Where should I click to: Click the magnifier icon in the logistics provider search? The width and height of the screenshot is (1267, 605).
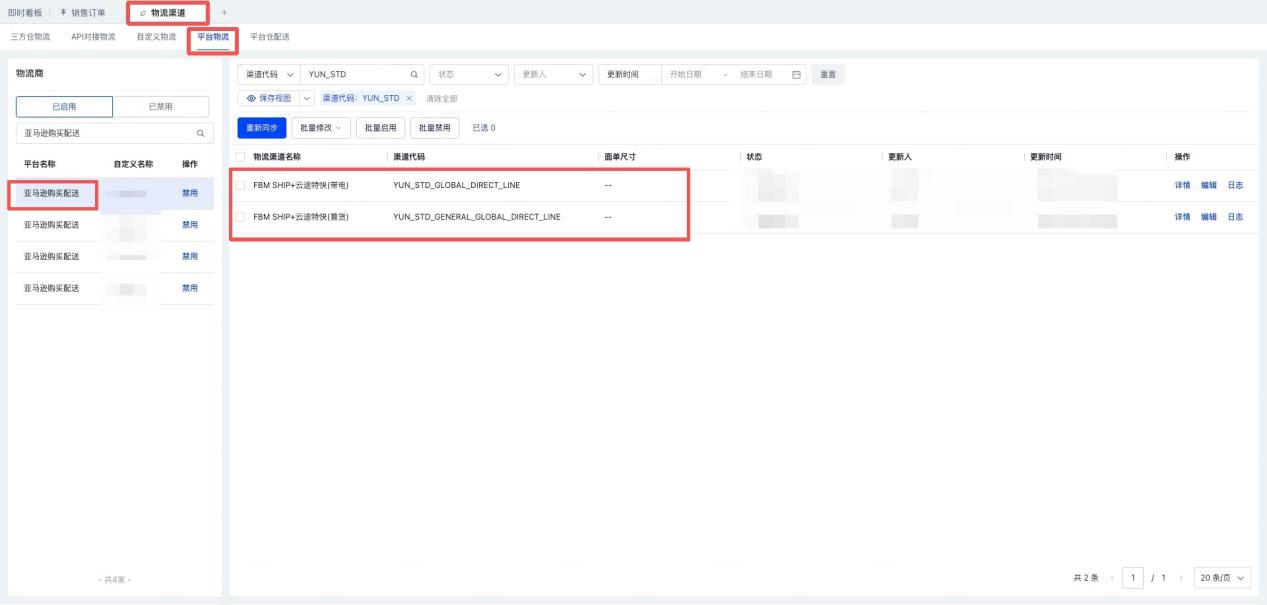point(200,133)
